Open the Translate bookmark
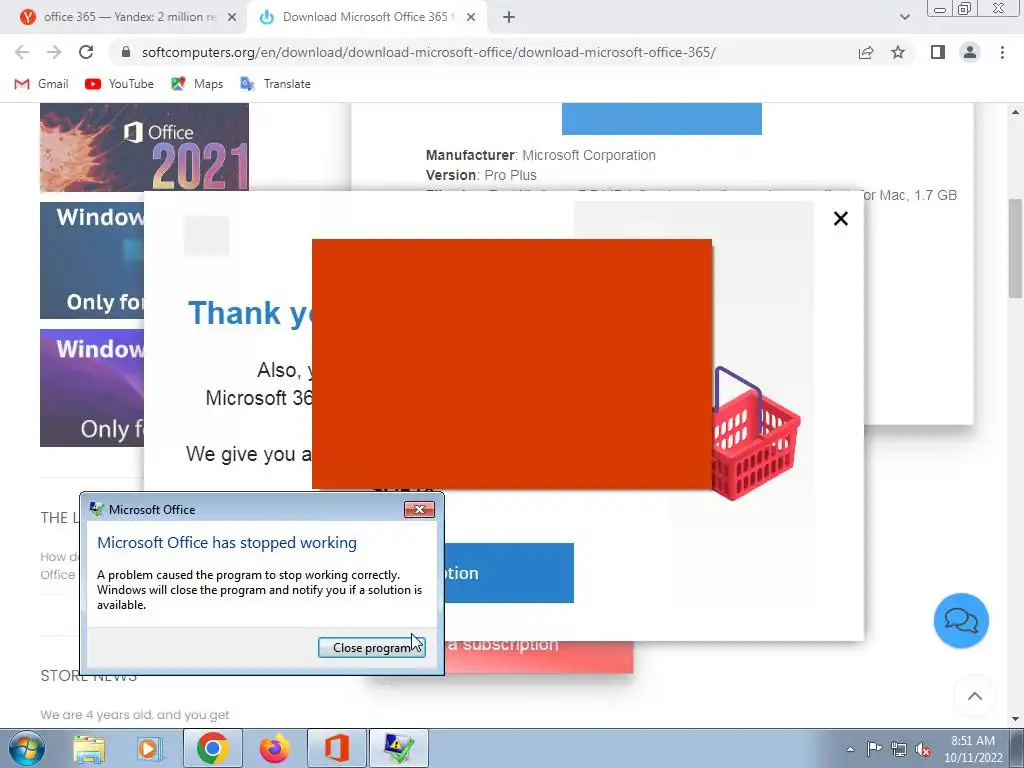The height and width of the screenshot is (768, 1024). pyautogui.click(x=276, y=84)
